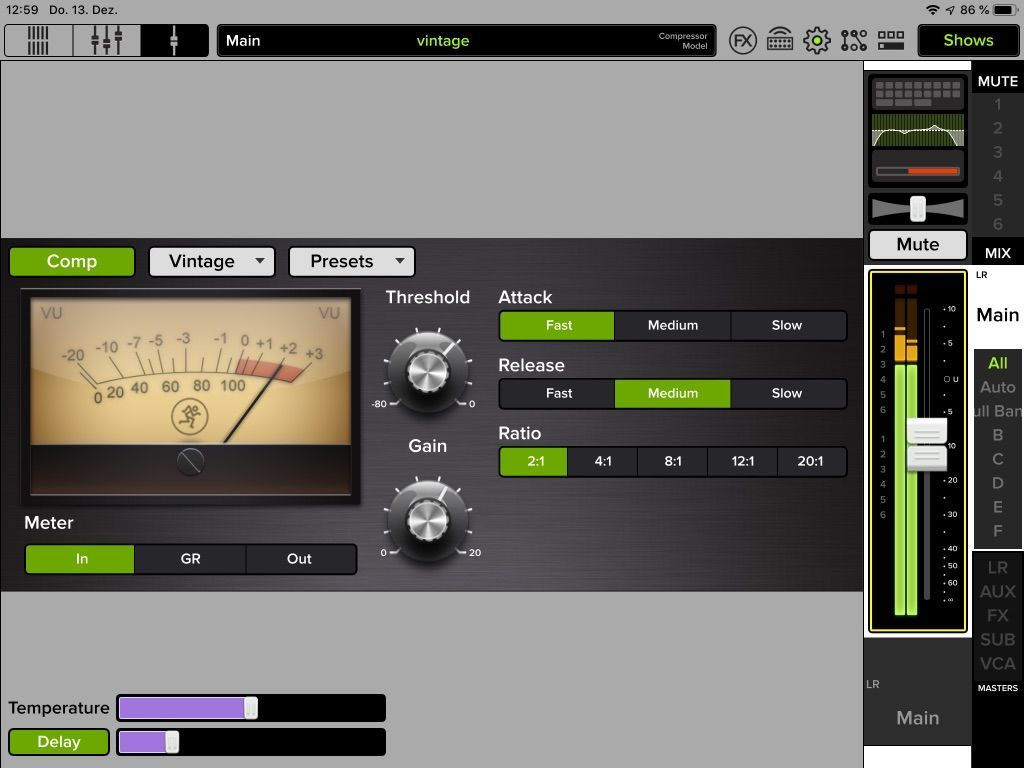Open the settings gear icon
Image resolution: width=1024 pixels, height=768 pixels.
816,40
